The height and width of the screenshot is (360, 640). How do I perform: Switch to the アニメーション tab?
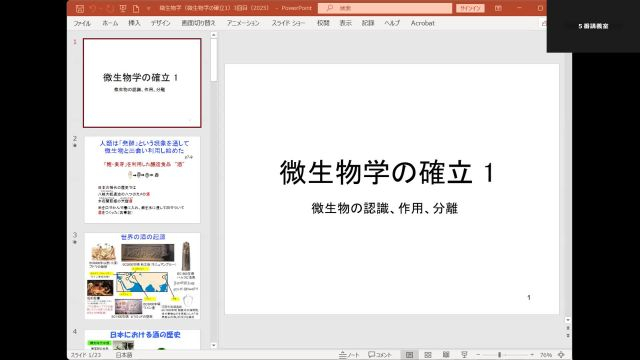[x=243, y=23]
